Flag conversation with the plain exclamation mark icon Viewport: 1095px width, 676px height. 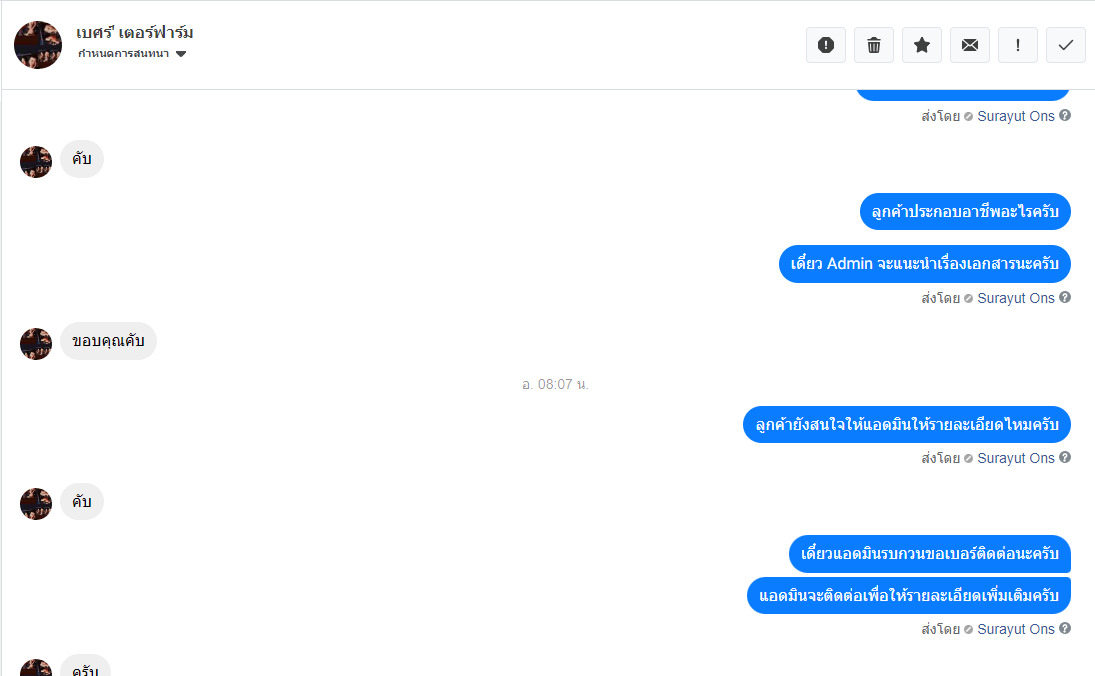(1017, 45)
